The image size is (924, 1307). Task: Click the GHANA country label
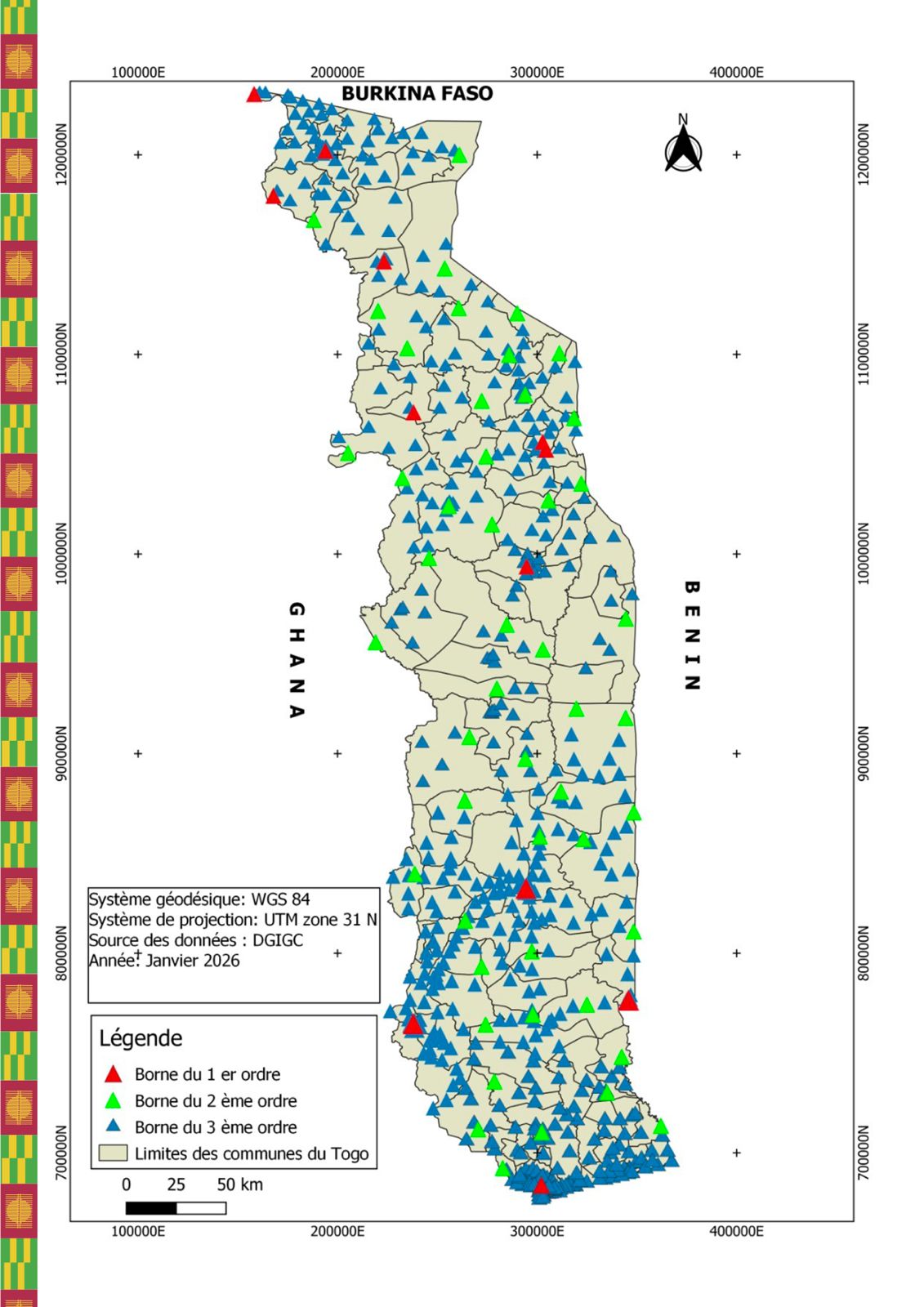click(x=297, y=660)
